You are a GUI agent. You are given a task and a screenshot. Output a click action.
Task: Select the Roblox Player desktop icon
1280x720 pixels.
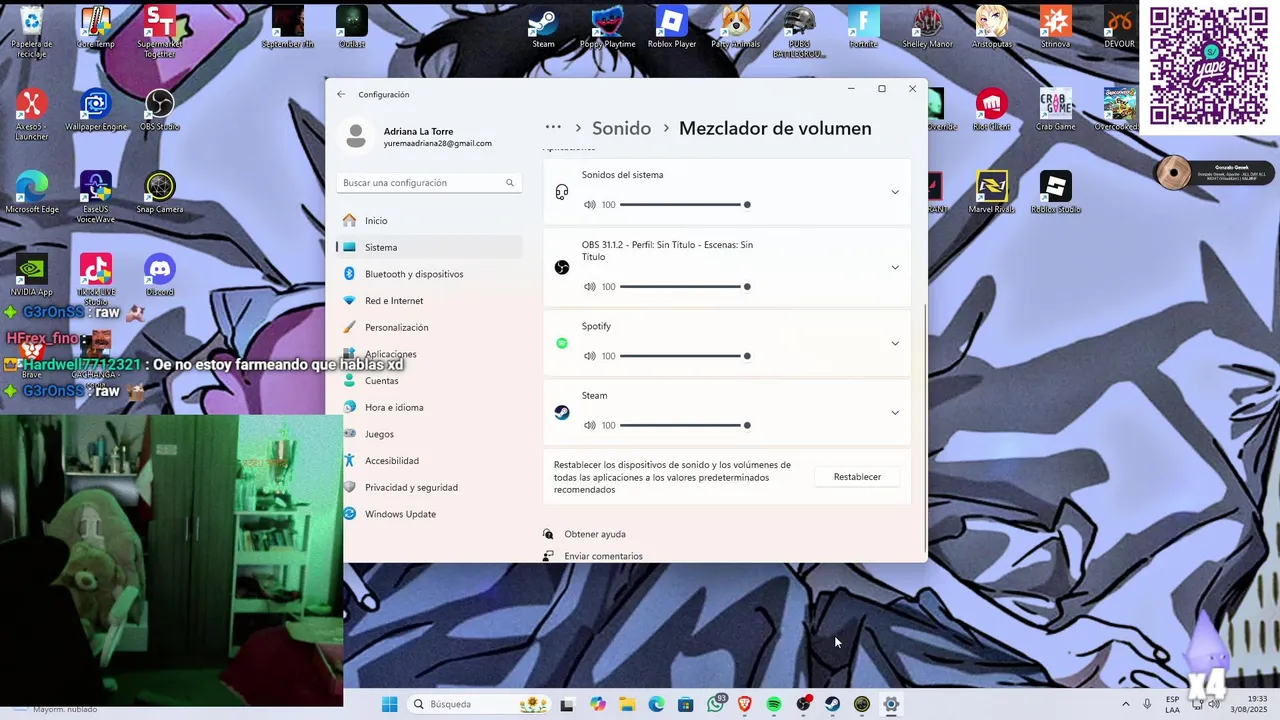(672, 28)
